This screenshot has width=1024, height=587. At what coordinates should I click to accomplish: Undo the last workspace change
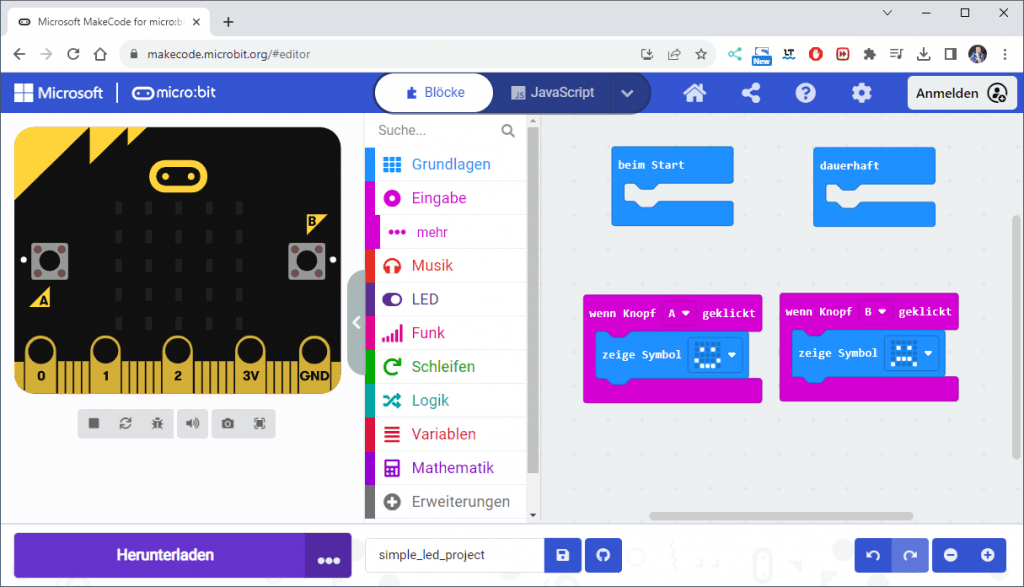pos(870,555)
